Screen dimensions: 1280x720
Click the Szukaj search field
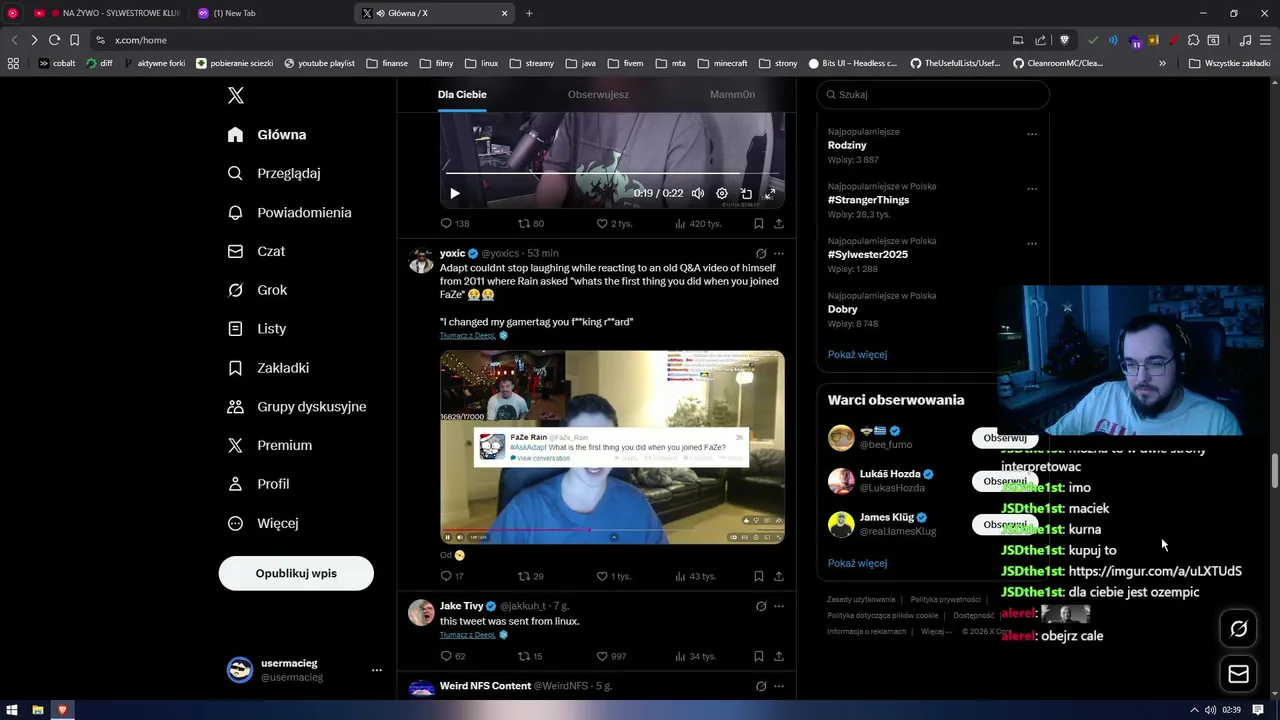[933, 94]
